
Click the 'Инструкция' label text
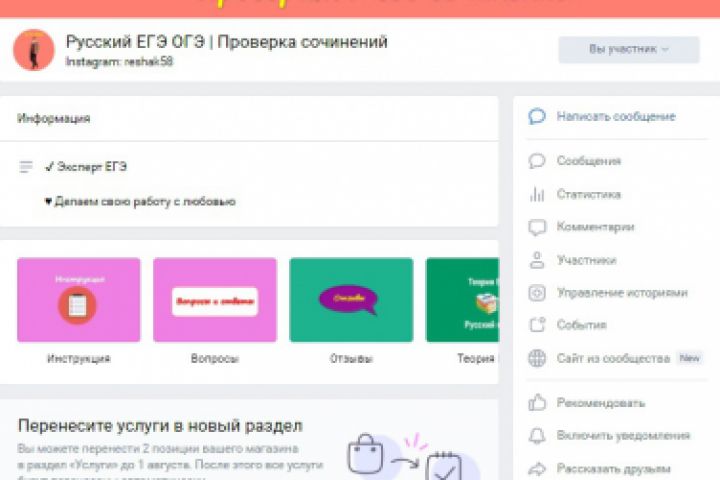point(79,359)
